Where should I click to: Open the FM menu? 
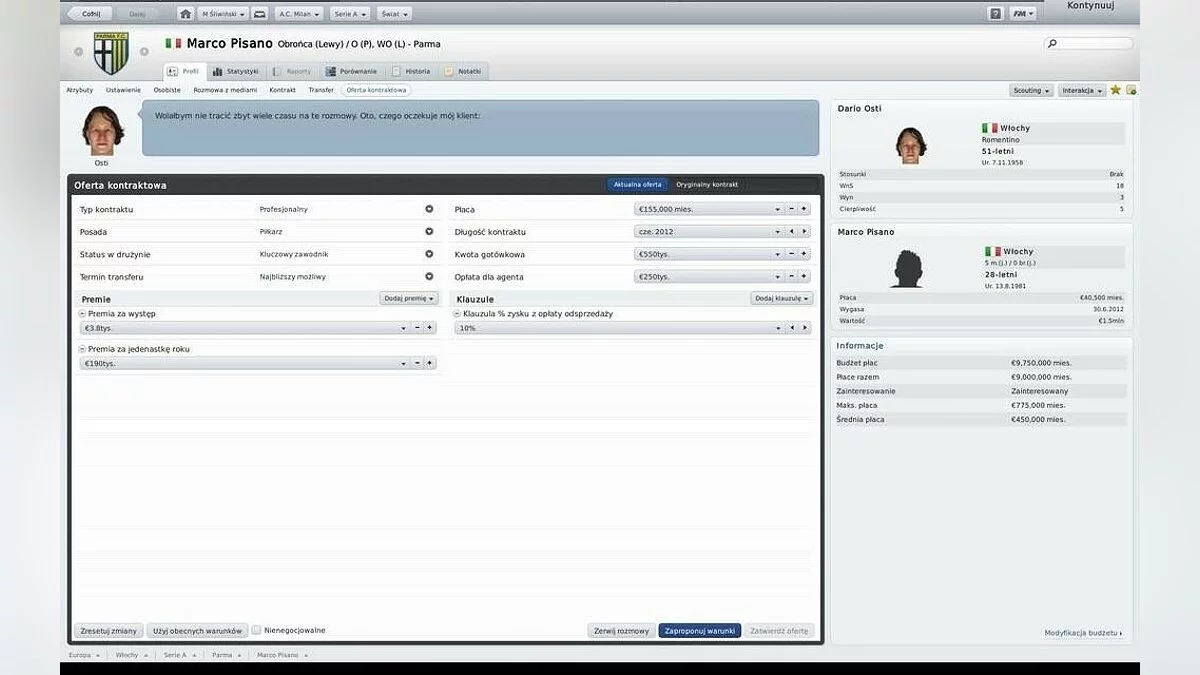click(1023, 14)
